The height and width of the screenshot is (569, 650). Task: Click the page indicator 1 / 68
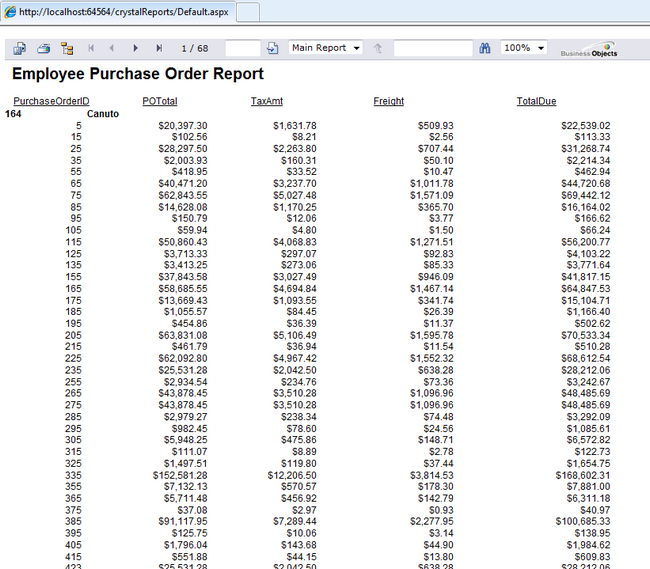[194, 48]
